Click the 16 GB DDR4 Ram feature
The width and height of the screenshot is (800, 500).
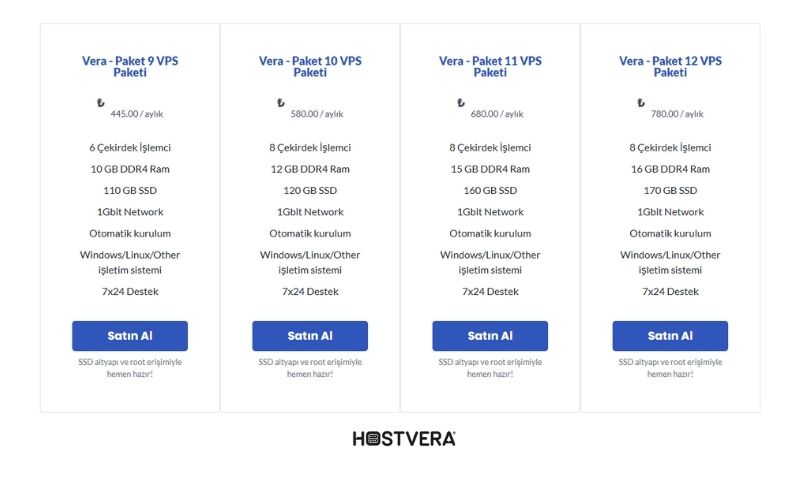[x=670, y=169]
